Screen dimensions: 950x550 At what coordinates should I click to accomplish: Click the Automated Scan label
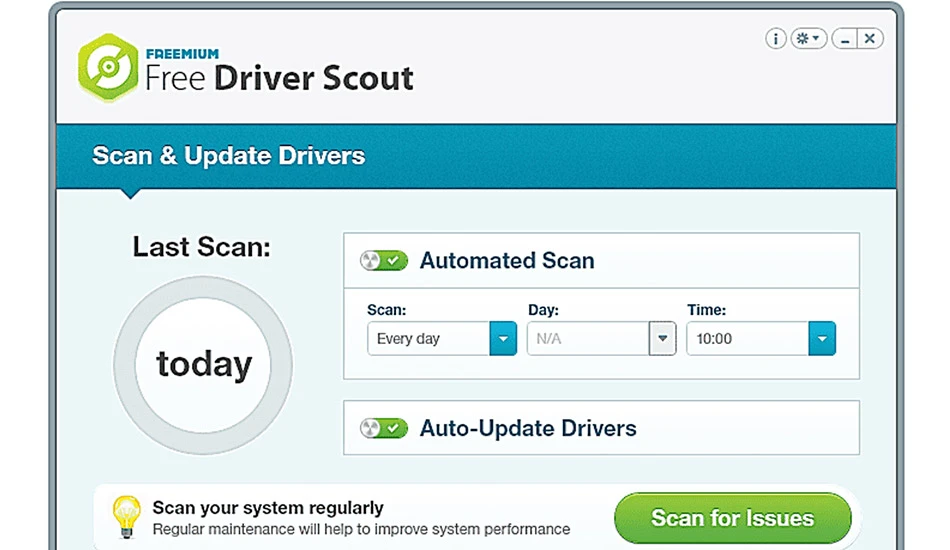pos(507,260)
